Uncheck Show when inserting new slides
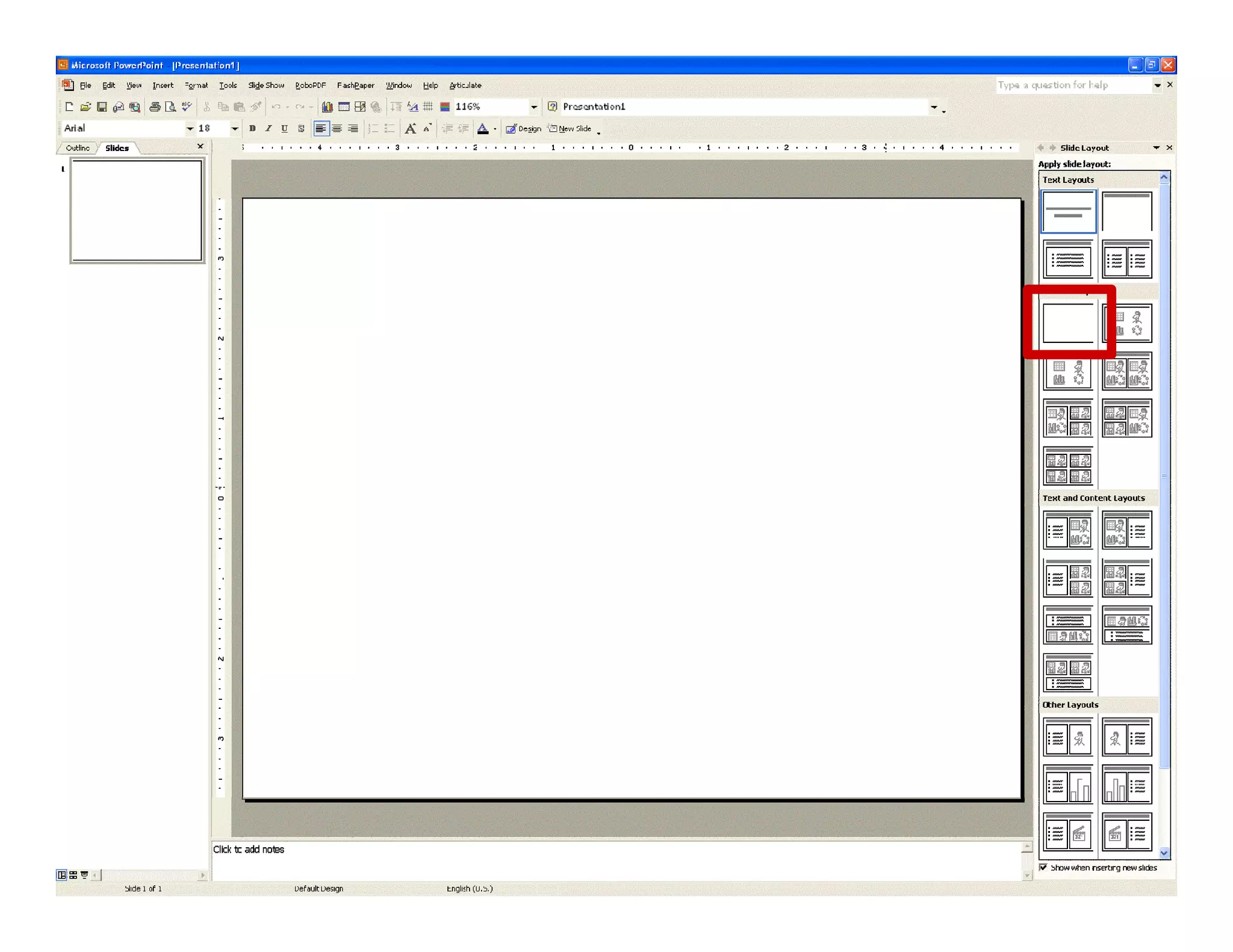 [1043, 867]
